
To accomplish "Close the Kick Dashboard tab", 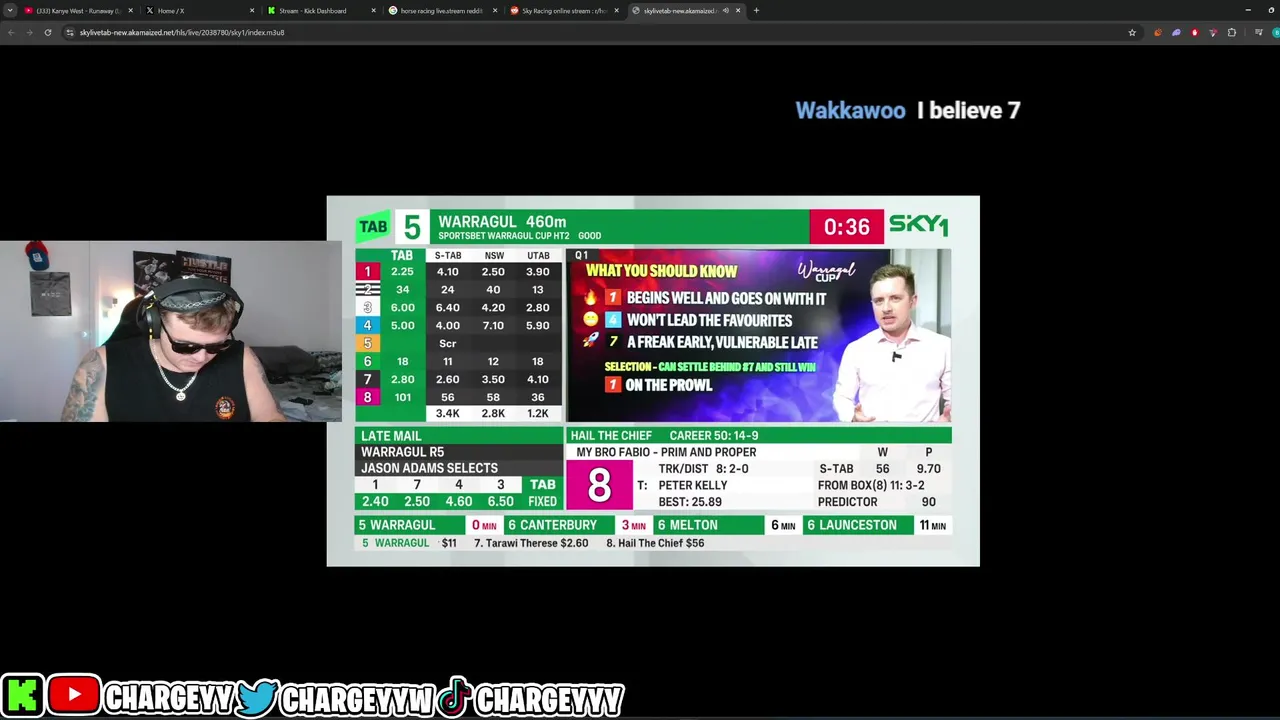I will (x=374, y=10).
